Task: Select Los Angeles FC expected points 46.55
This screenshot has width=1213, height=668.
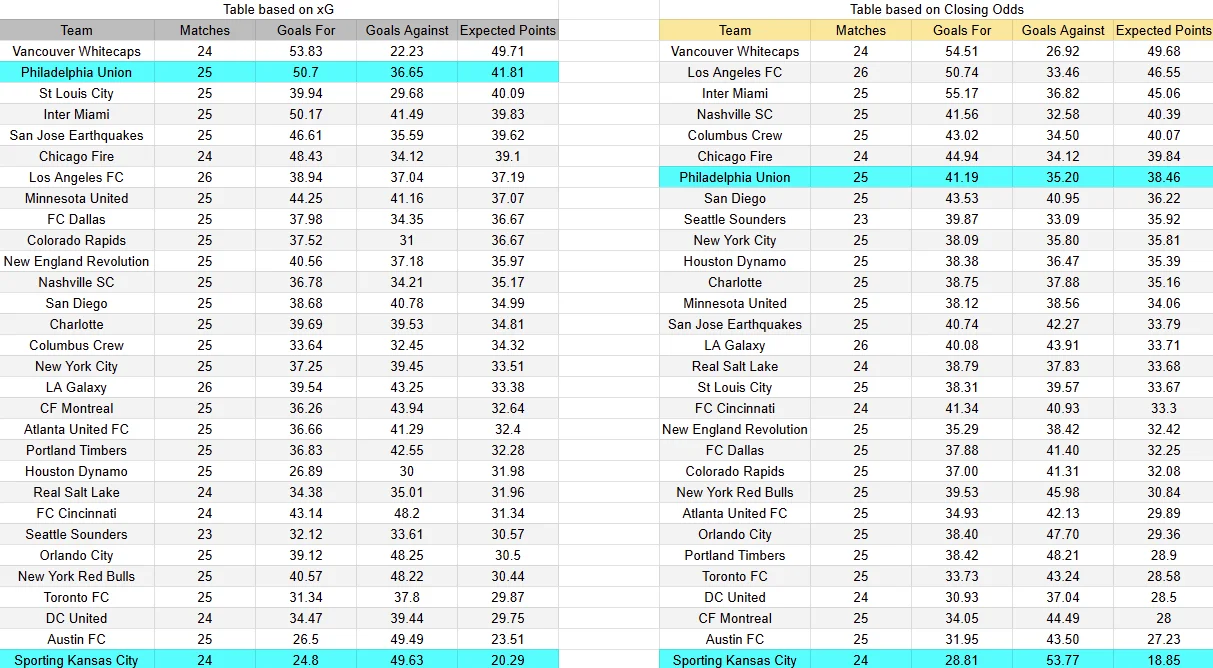Action: (x=1163, y=72)
